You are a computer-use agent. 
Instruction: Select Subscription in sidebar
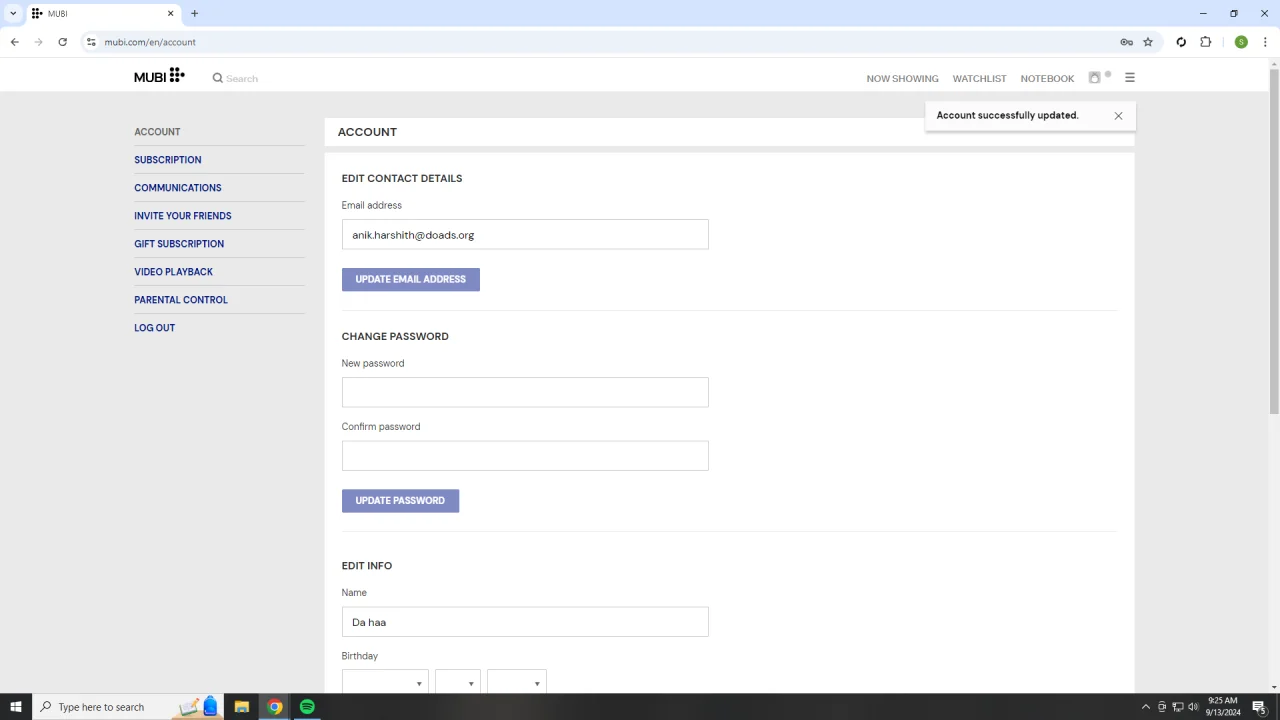tap(168, 160)
